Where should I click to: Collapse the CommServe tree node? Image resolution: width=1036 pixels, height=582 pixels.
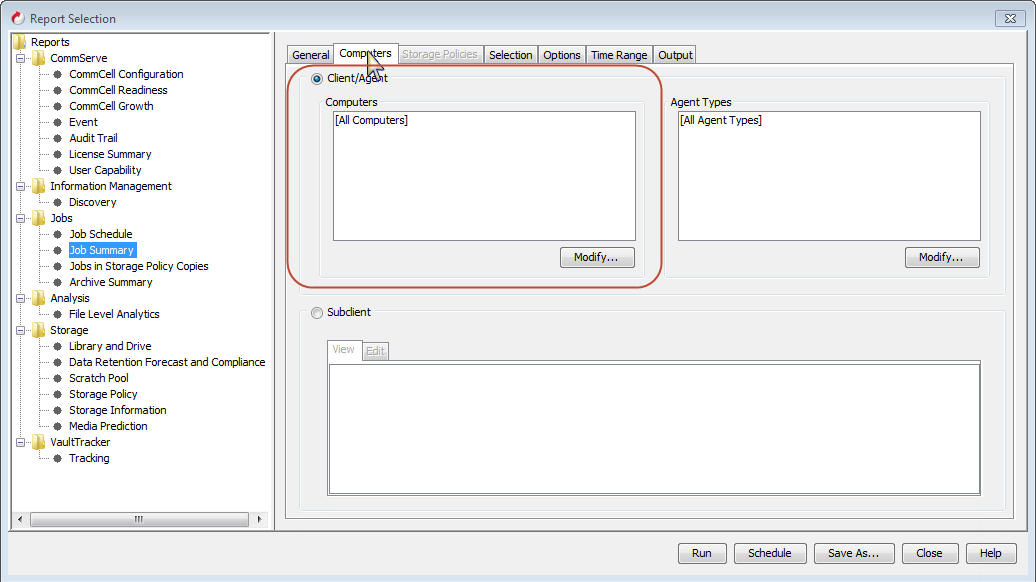pos(21,58)
